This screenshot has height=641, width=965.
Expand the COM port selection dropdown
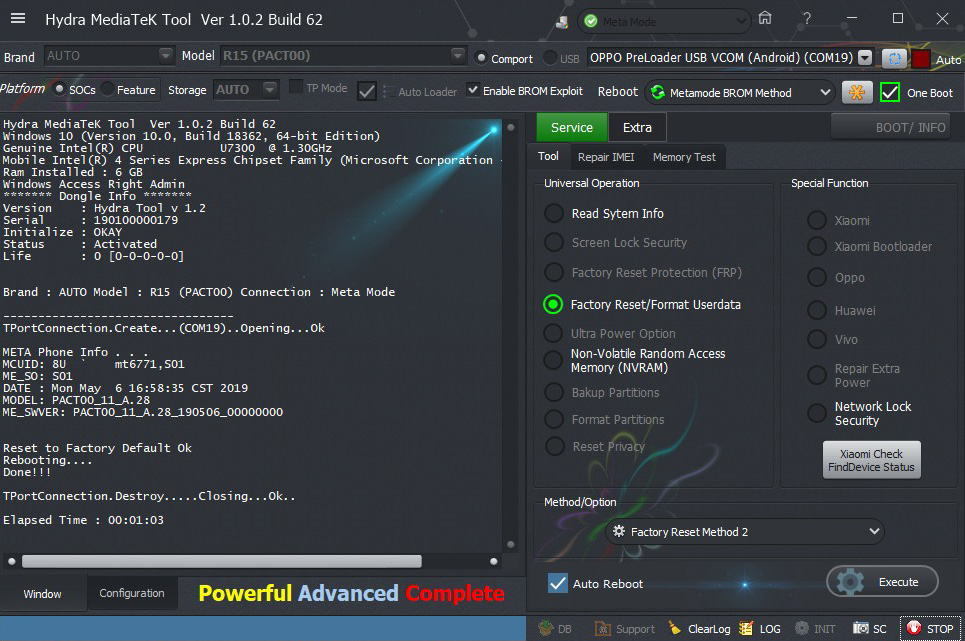865,57
